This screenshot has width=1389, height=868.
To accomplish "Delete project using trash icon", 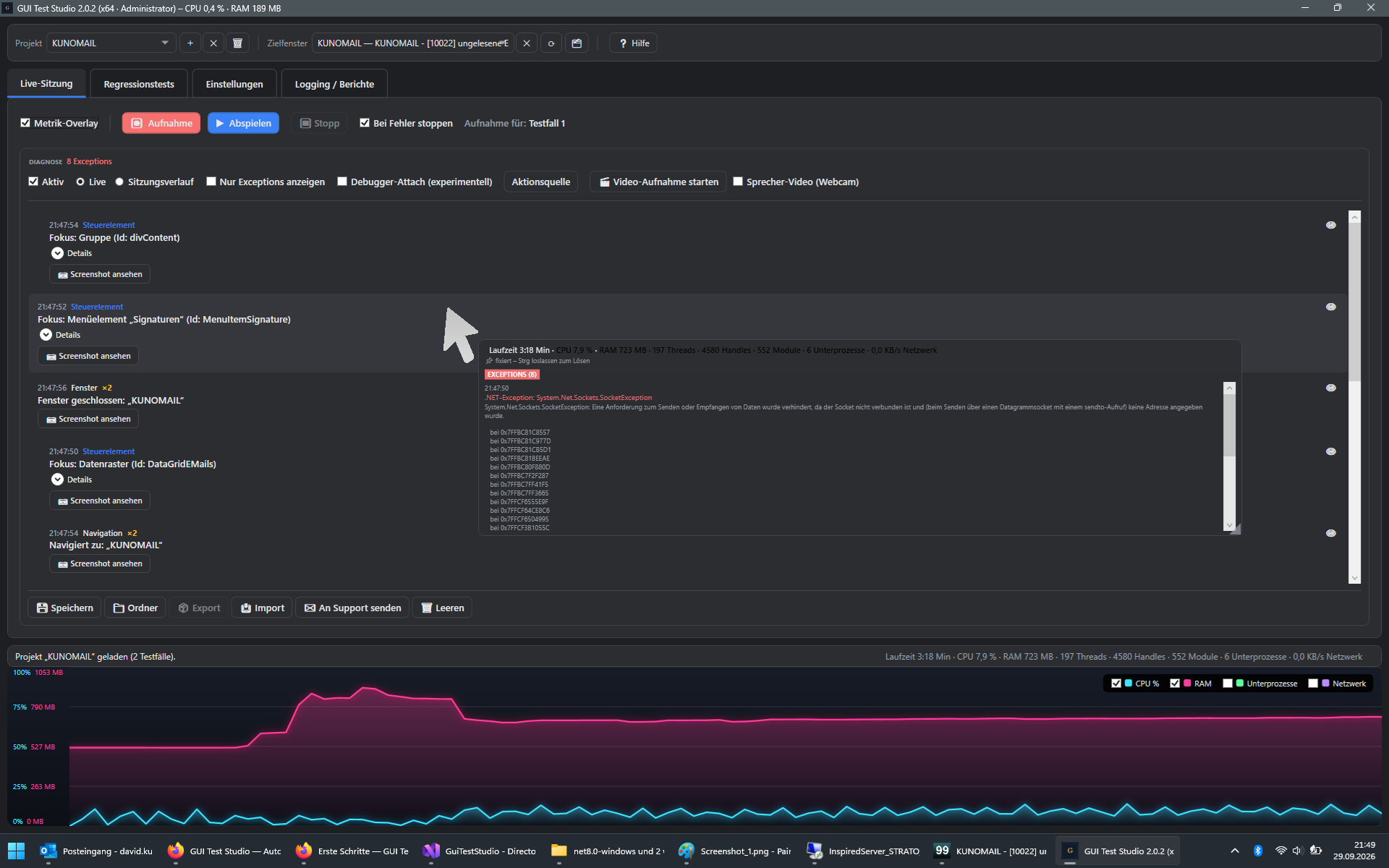I will [x=237, y=43].
